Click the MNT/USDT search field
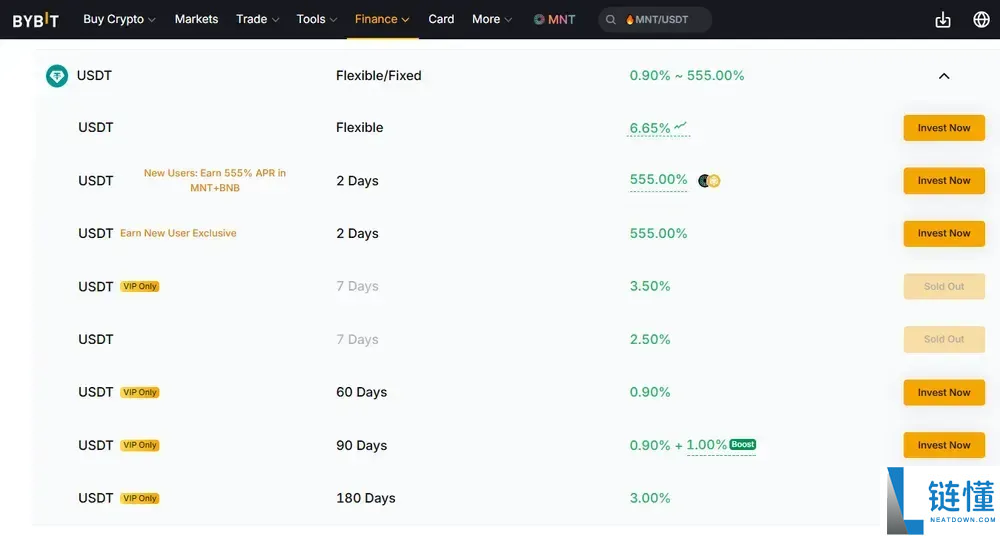1000x536 pixels. 655,20
